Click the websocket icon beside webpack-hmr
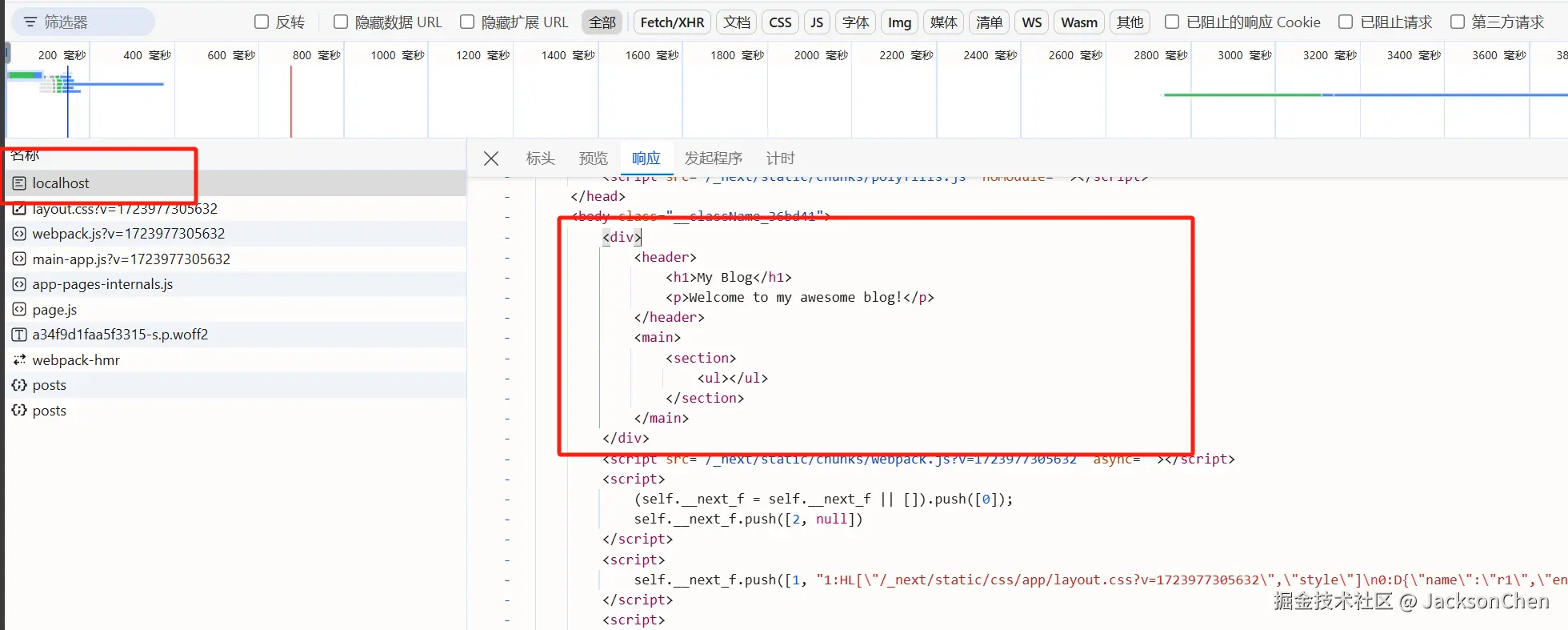Image resolution: width=1568 pixels, height=630 pixels. (19, 360)
